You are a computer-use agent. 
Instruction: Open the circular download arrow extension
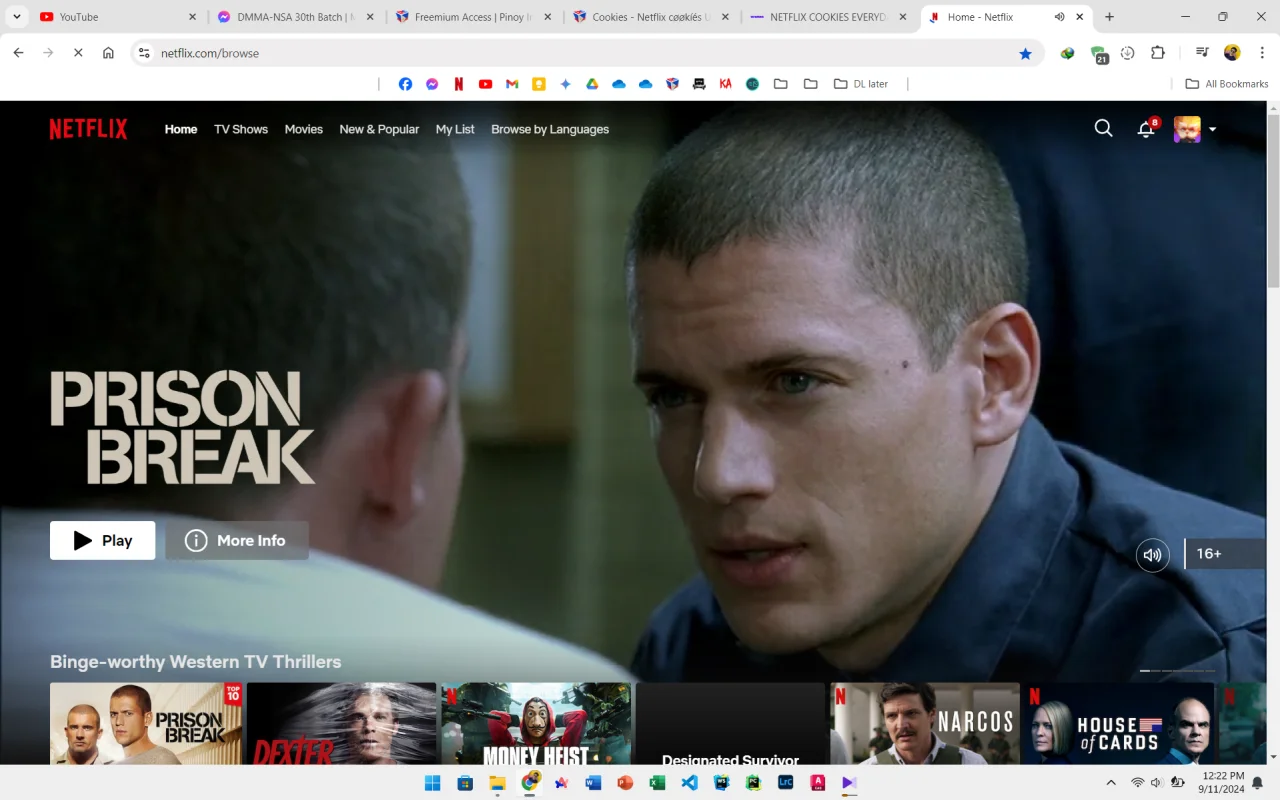click(1128, 53)
